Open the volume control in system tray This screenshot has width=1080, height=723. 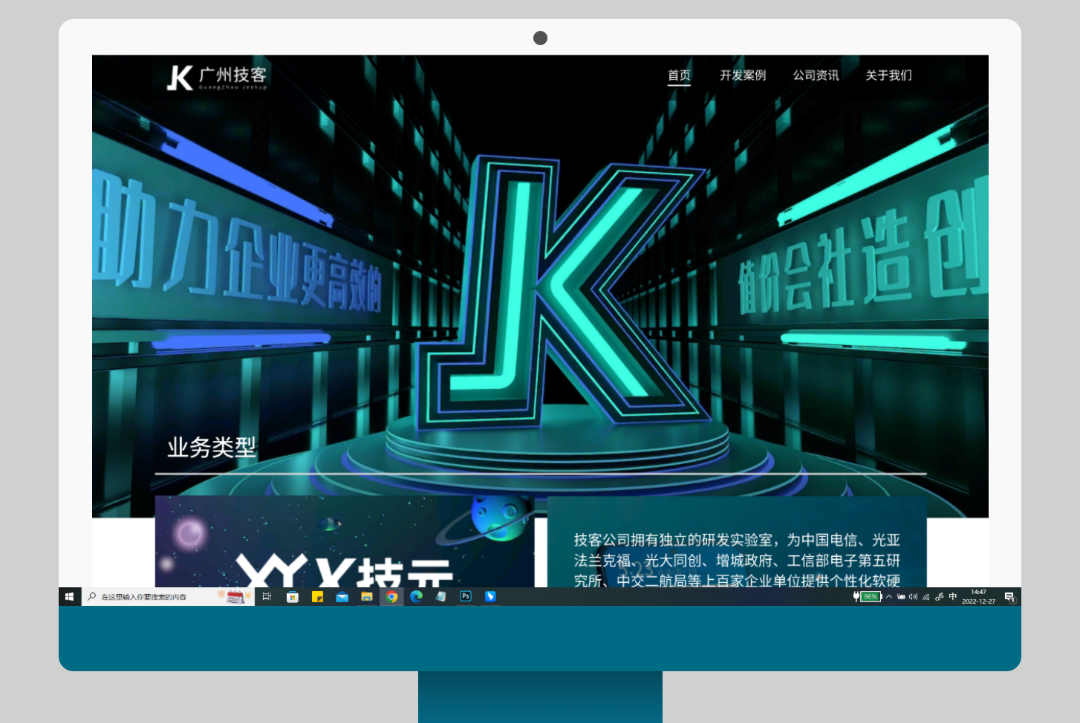point(913,597)
